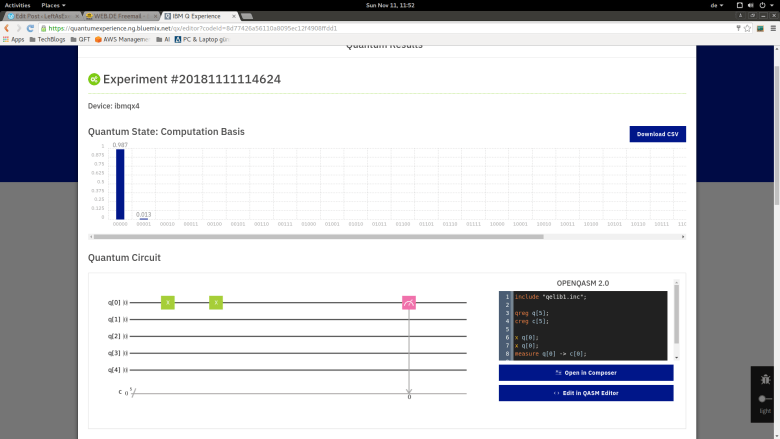Click the network status icon in top bar
The width and height of the screenshot is (780, 439).
(x=740, y=5)
